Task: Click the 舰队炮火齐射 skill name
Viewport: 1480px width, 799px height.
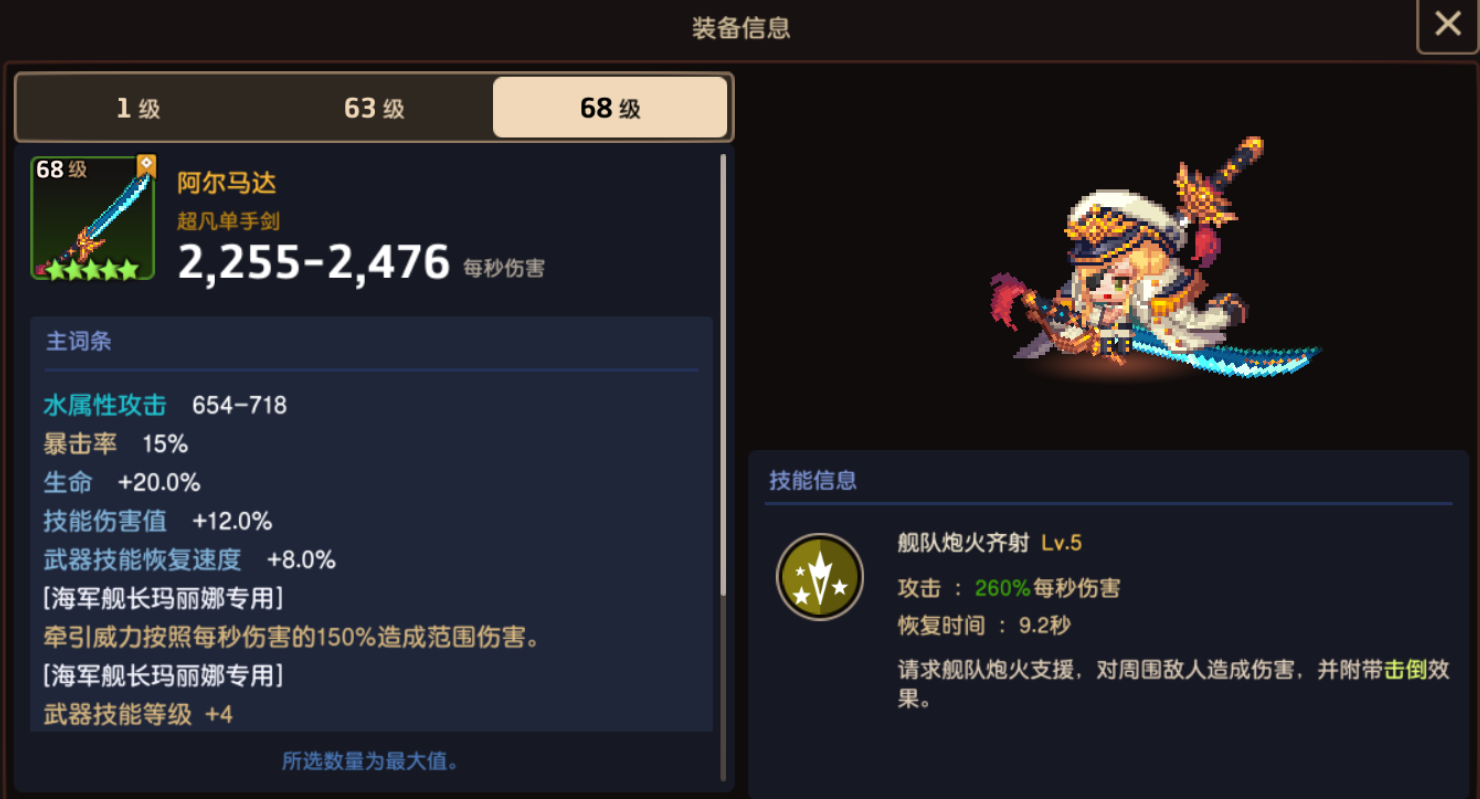Action: (x=963, y=543)
